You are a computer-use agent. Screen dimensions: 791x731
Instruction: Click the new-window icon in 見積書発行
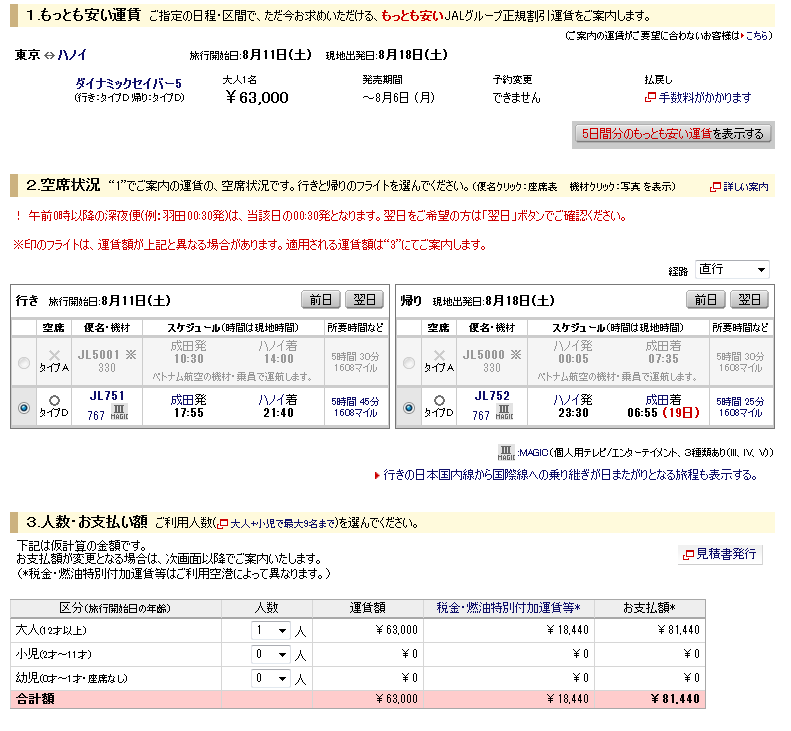688,554
